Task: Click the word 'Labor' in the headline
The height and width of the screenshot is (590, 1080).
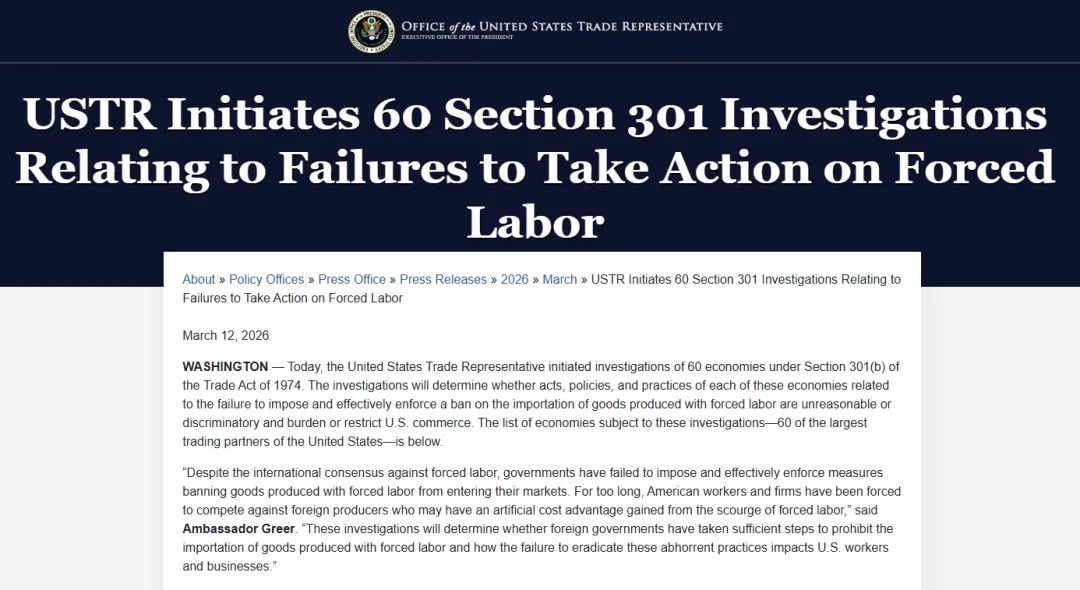Action: coord(535,222)
